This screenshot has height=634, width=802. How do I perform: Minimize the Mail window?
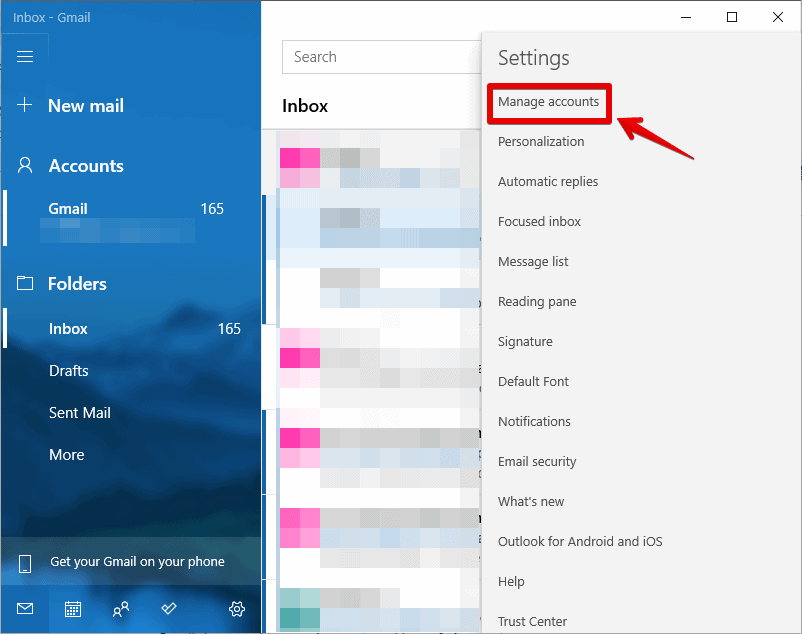pos(686,17)
